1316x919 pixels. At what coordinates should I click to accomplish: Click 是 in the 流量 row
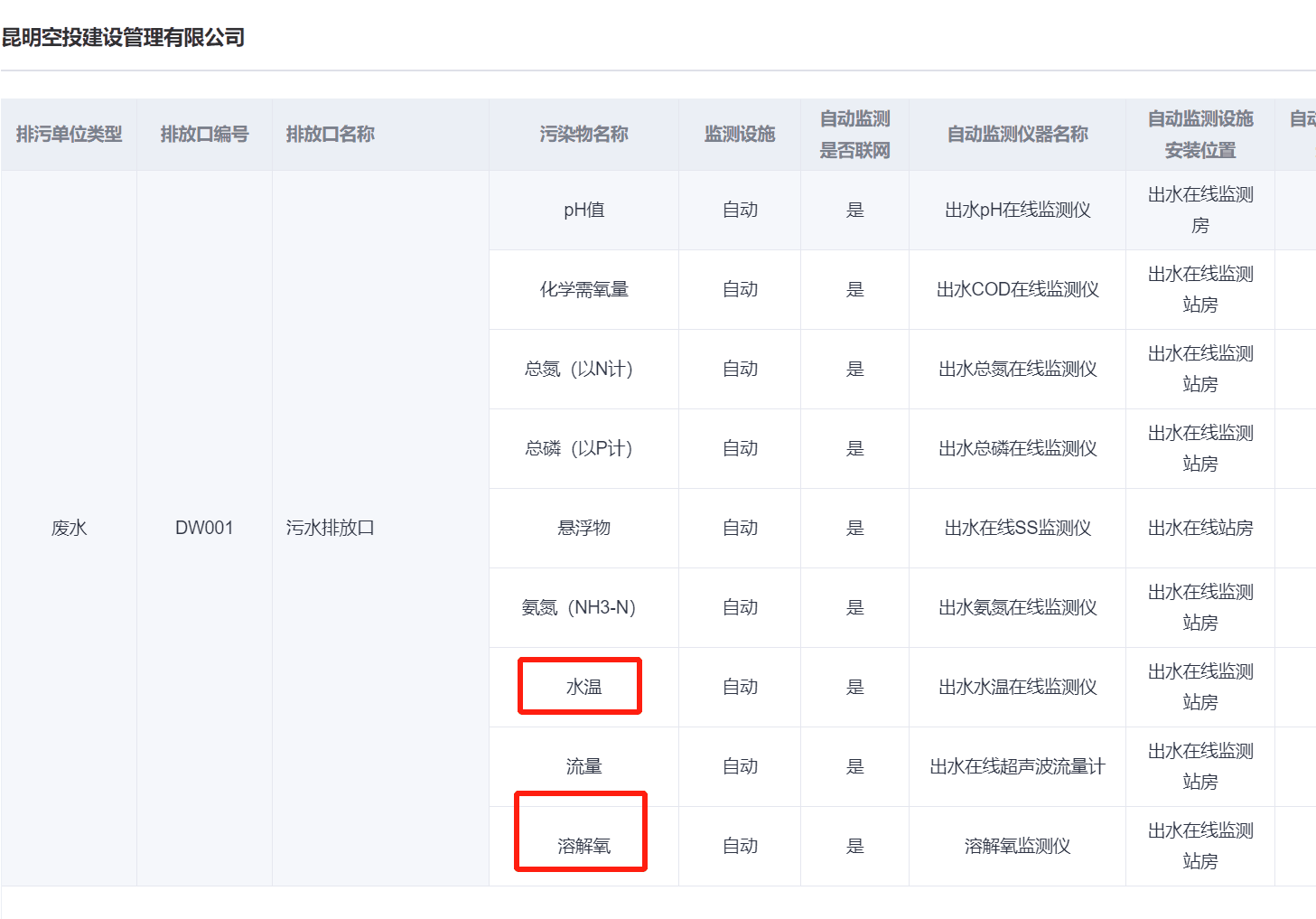point(854,766)
